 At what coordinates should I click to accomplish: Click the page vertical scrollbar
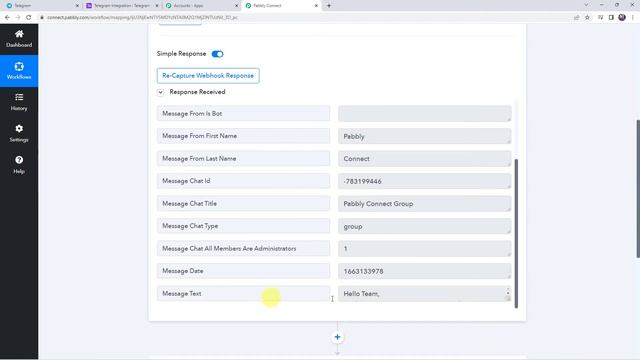click(638, 189)
